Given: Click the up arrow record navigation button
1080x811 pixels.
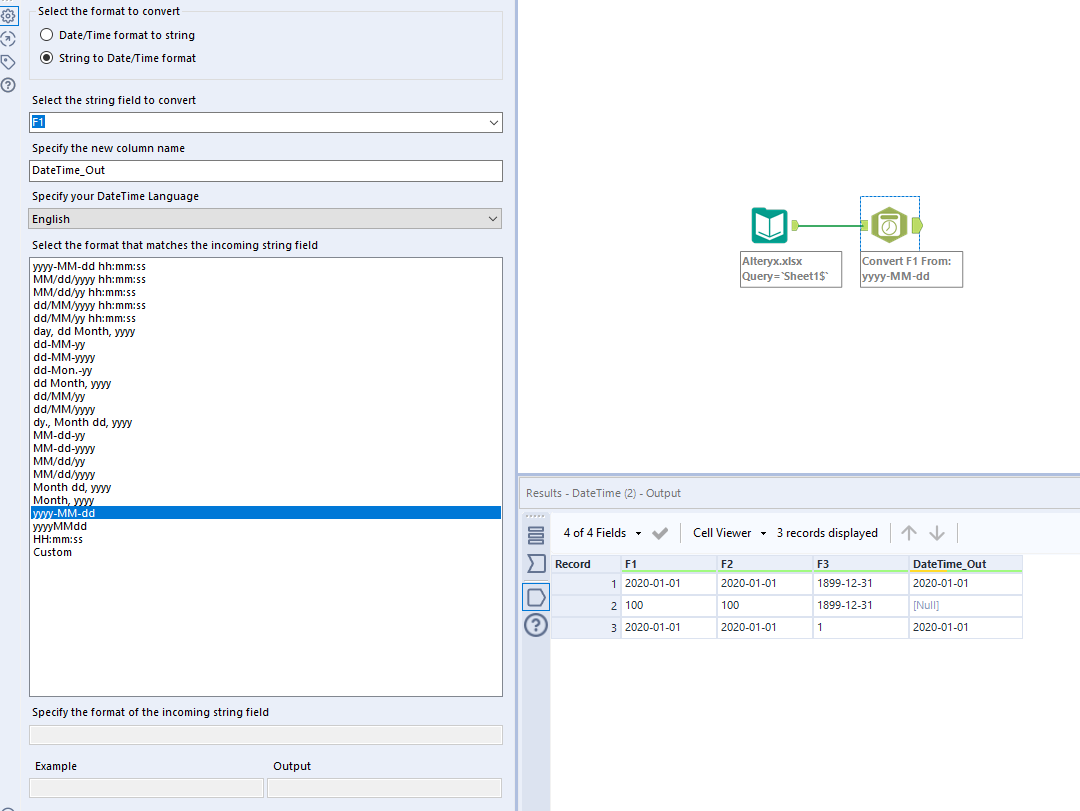Looking at the screenshot, I should [910, 533].
